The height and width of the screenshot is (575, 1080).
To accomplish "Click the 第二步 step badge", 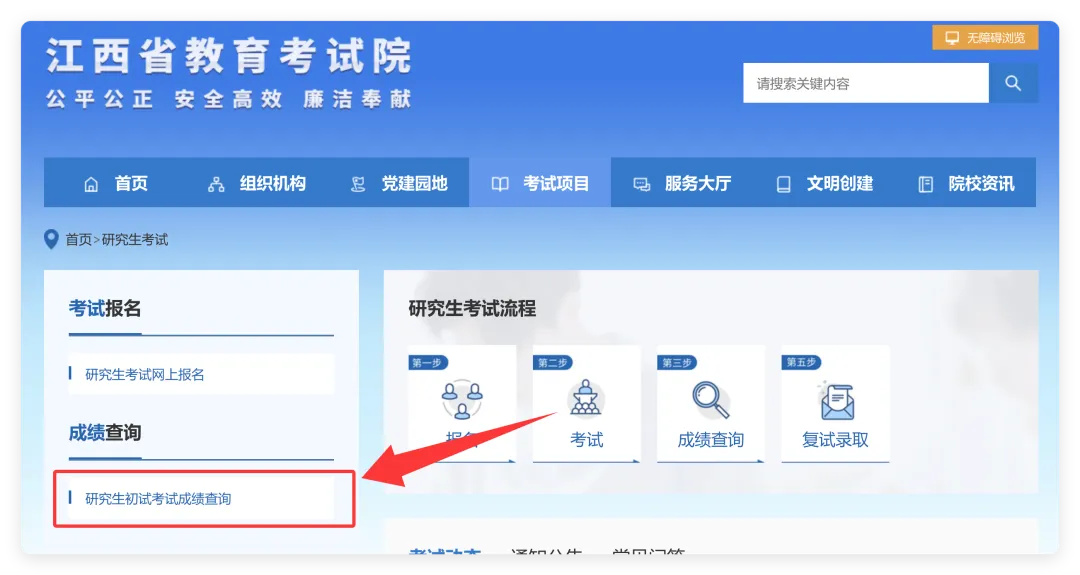I will tap(552, 363).
